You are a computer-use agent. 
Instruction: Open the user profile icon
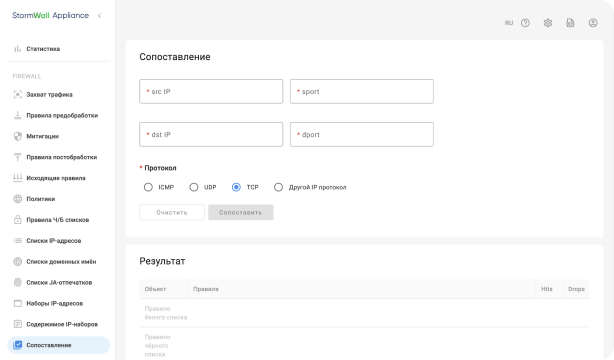593,23
